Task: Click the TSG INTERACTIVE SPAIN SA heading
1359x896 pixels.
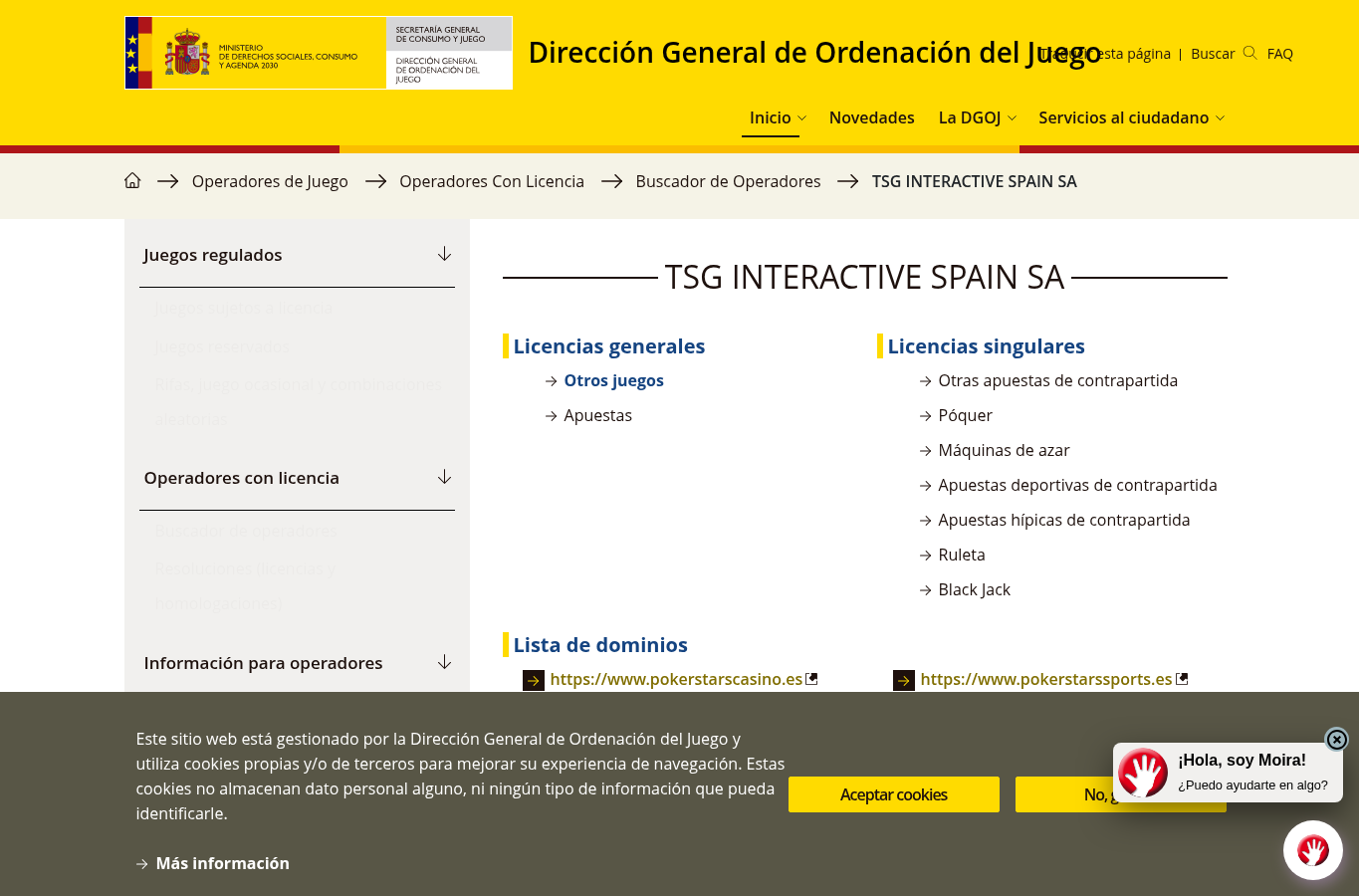Action: tap(864, 277)
